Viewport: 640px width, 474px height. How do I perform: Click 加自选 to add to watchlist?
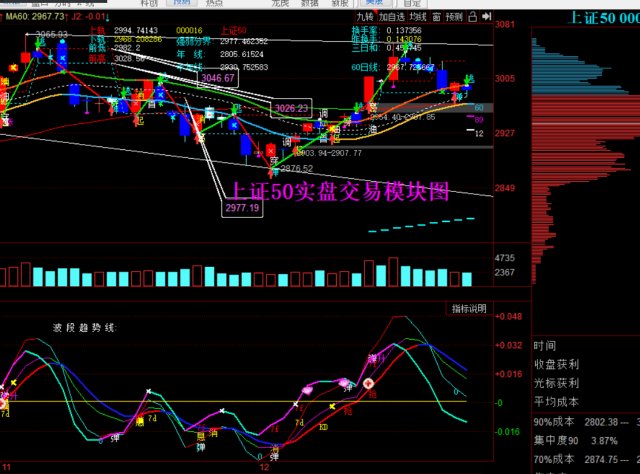click(x=392, y=17)
